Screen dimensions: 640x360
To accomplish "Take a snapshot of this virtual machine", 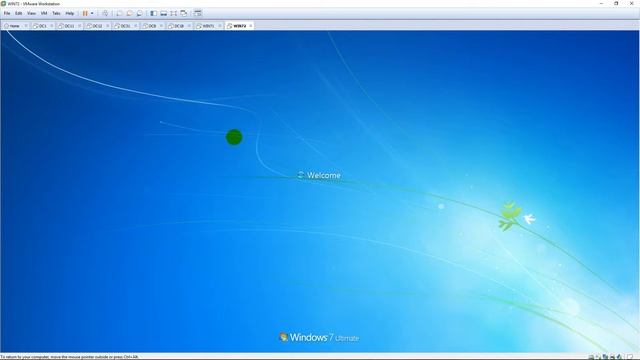I will 119,13.
